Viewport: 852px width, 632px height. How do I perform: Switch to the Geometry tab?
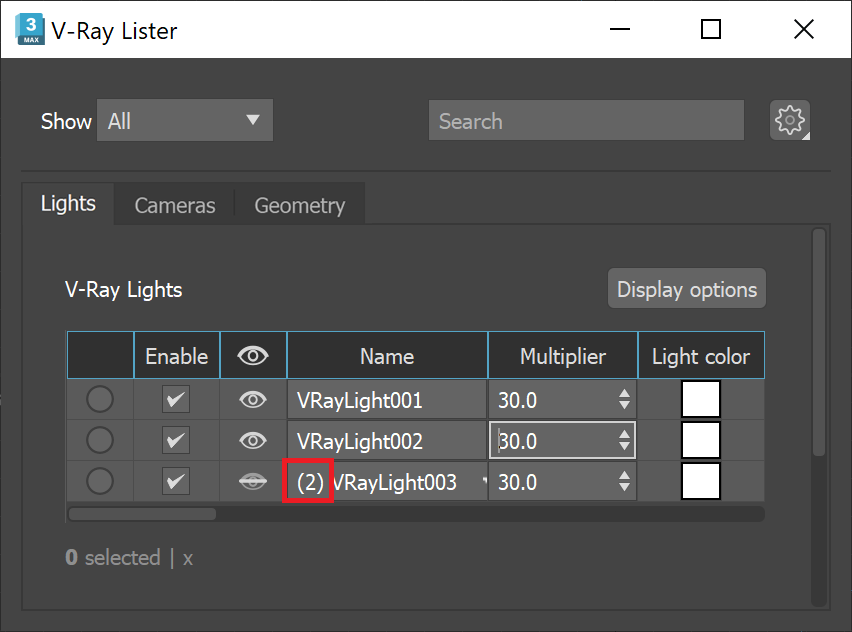tap(299, 205)
